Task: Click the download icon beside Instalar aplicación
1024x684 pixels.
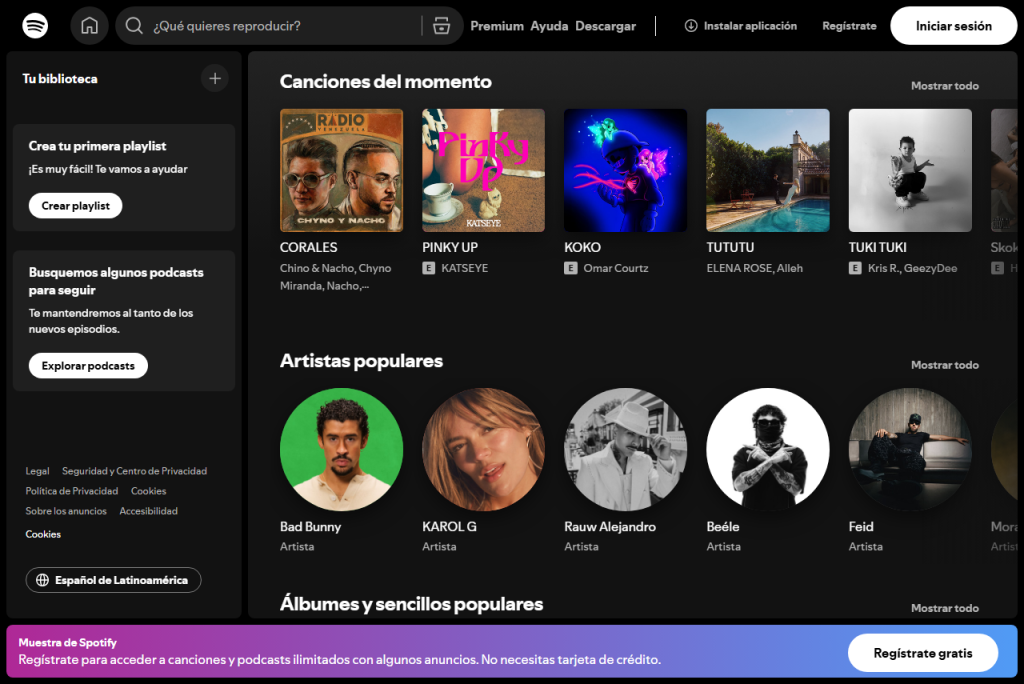Action: 693,25
